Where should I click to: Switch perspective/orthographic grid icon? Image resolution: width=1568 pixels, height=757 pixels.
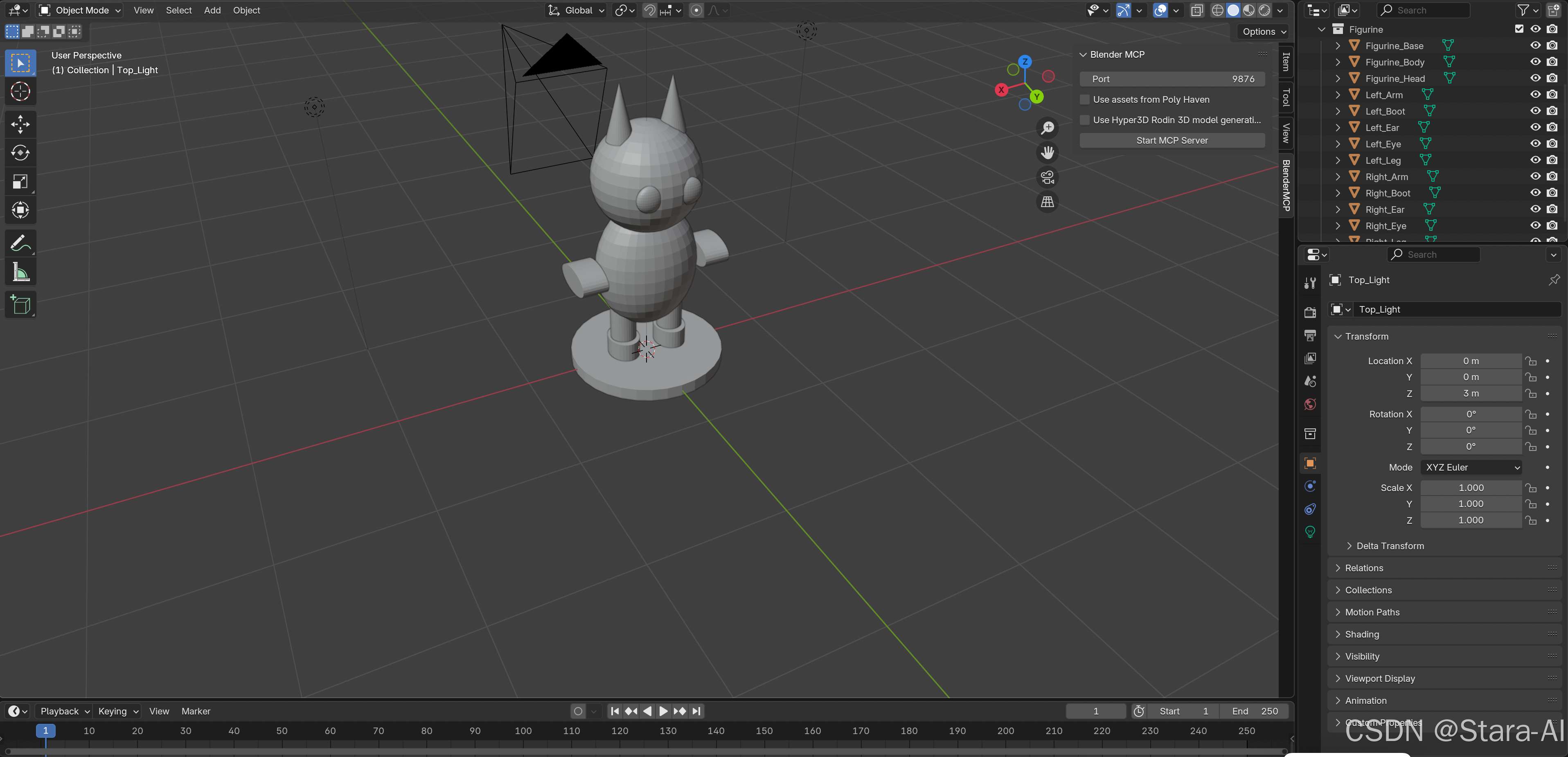tap(1047, 202)
